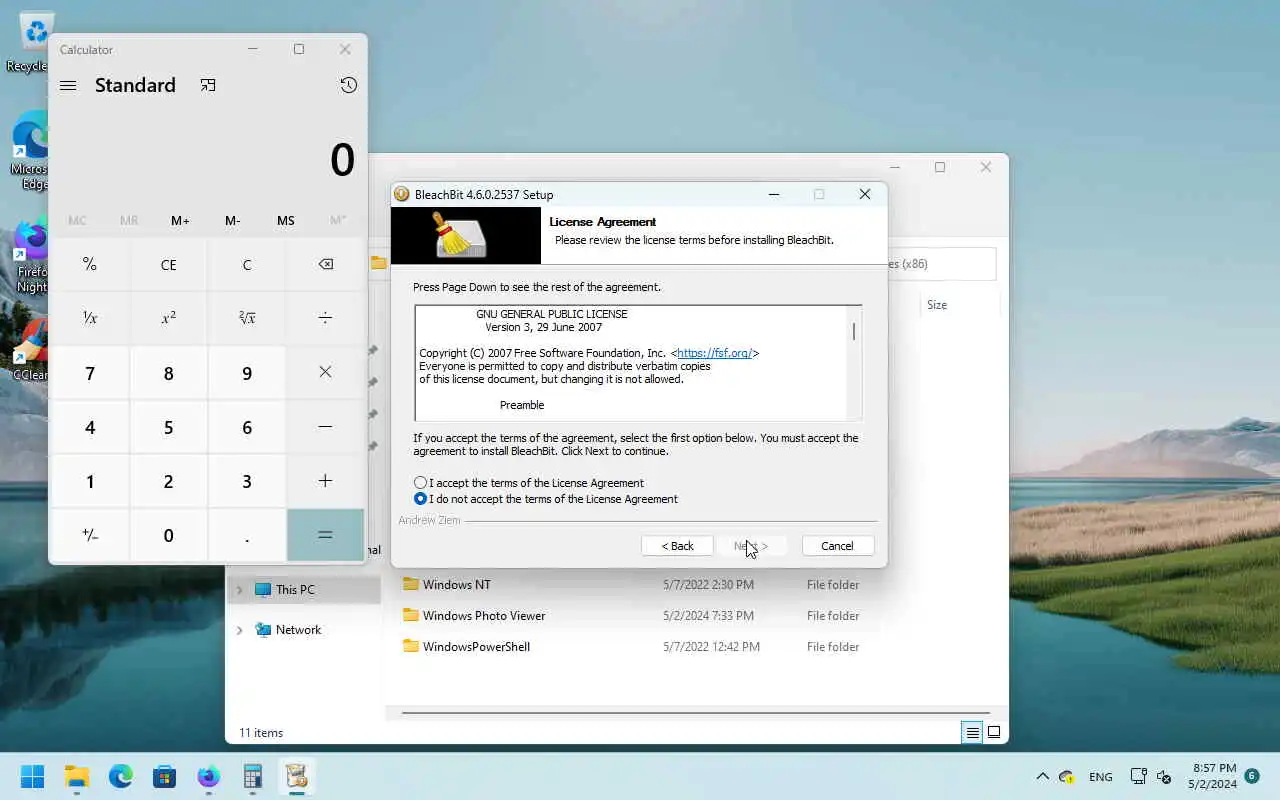Click Size column header in Explorer

937,305
